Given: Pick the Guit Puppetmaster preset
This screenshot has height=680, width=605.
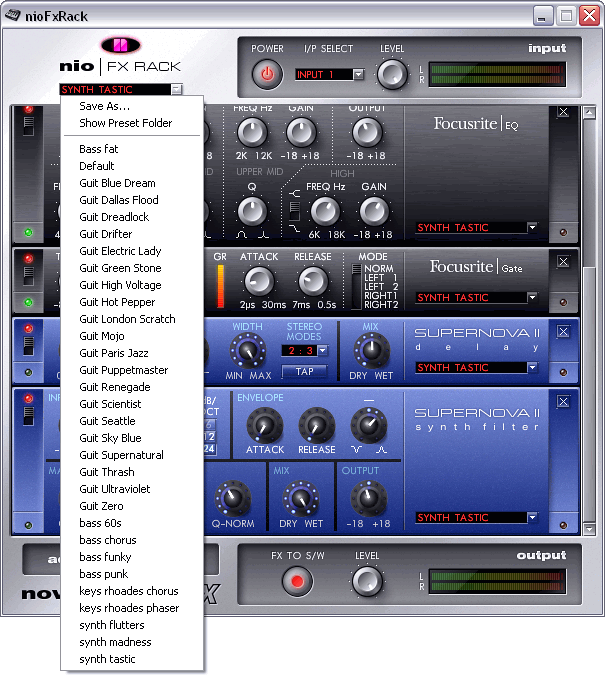Looking at the screenshot, I should pos(132,370).
